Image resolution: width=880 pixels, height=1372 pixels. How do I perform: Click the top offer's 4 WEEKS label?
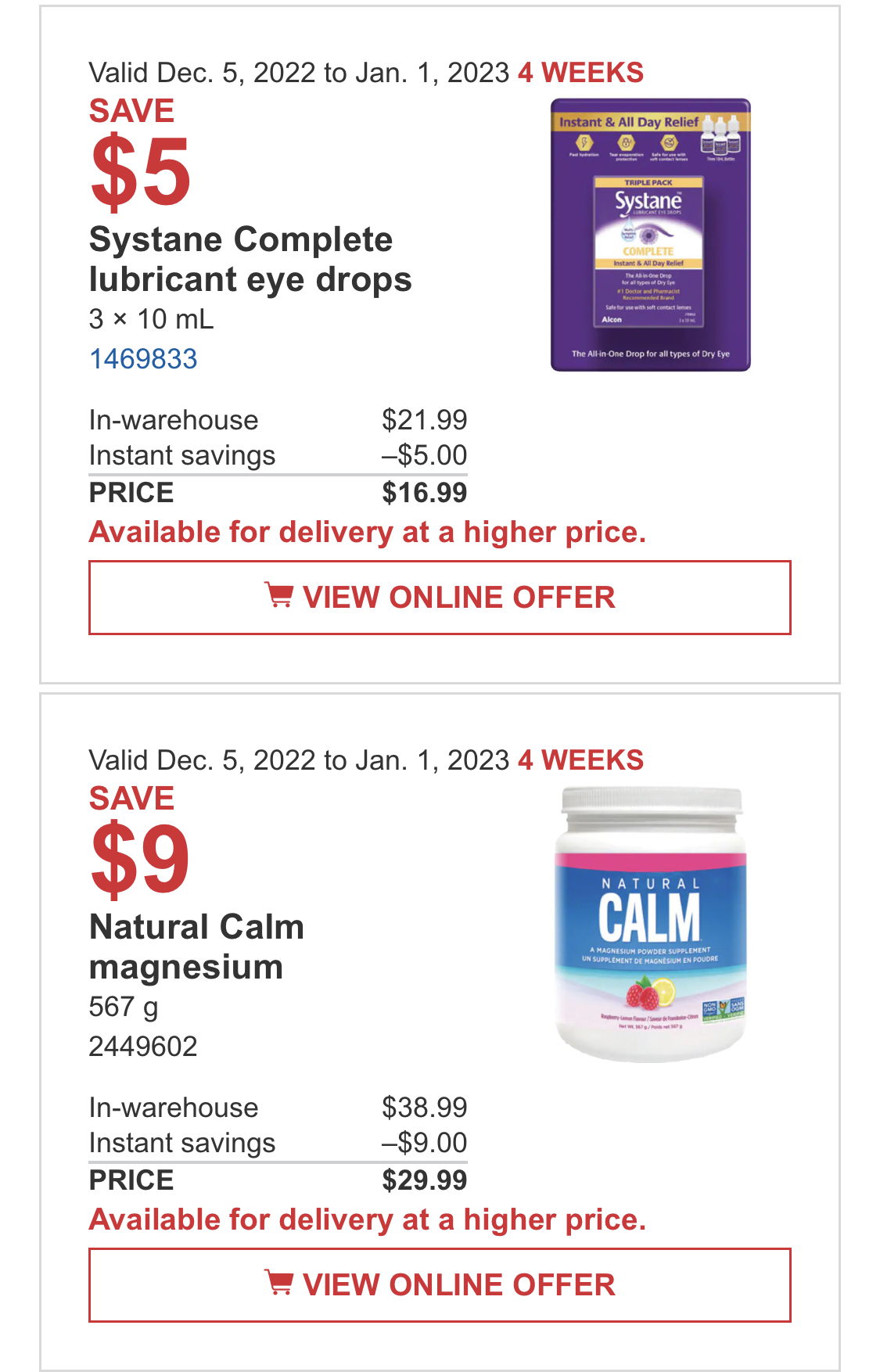(581, 73)
